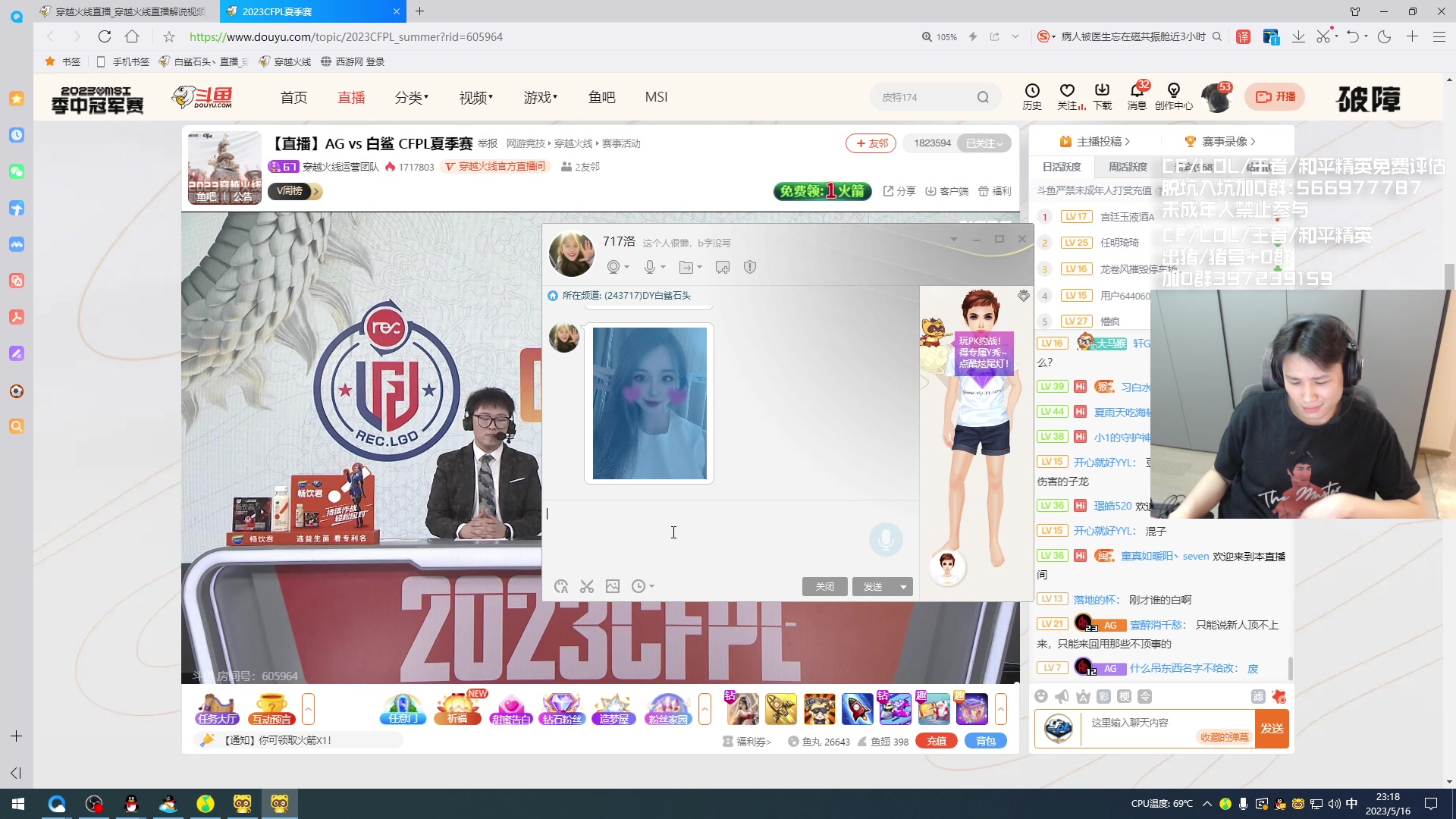Switch to 日活跃度 ranking tab

(1062, 167)
